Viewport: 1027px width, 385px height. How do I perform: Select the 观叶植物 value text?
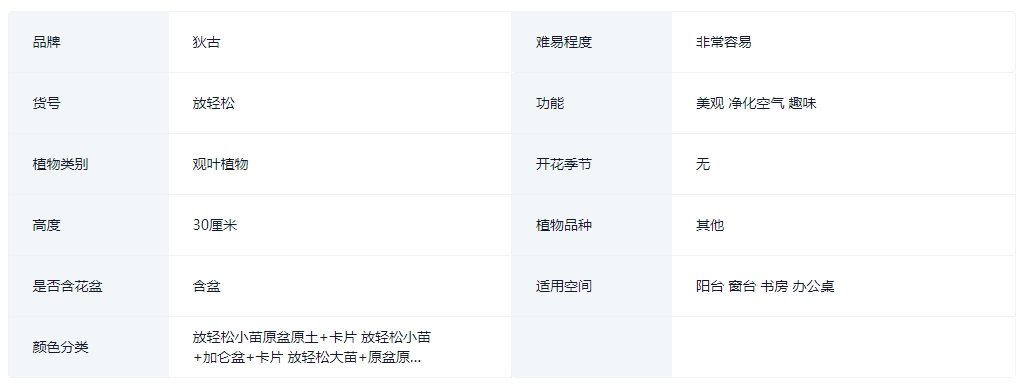tap(220, 164)
